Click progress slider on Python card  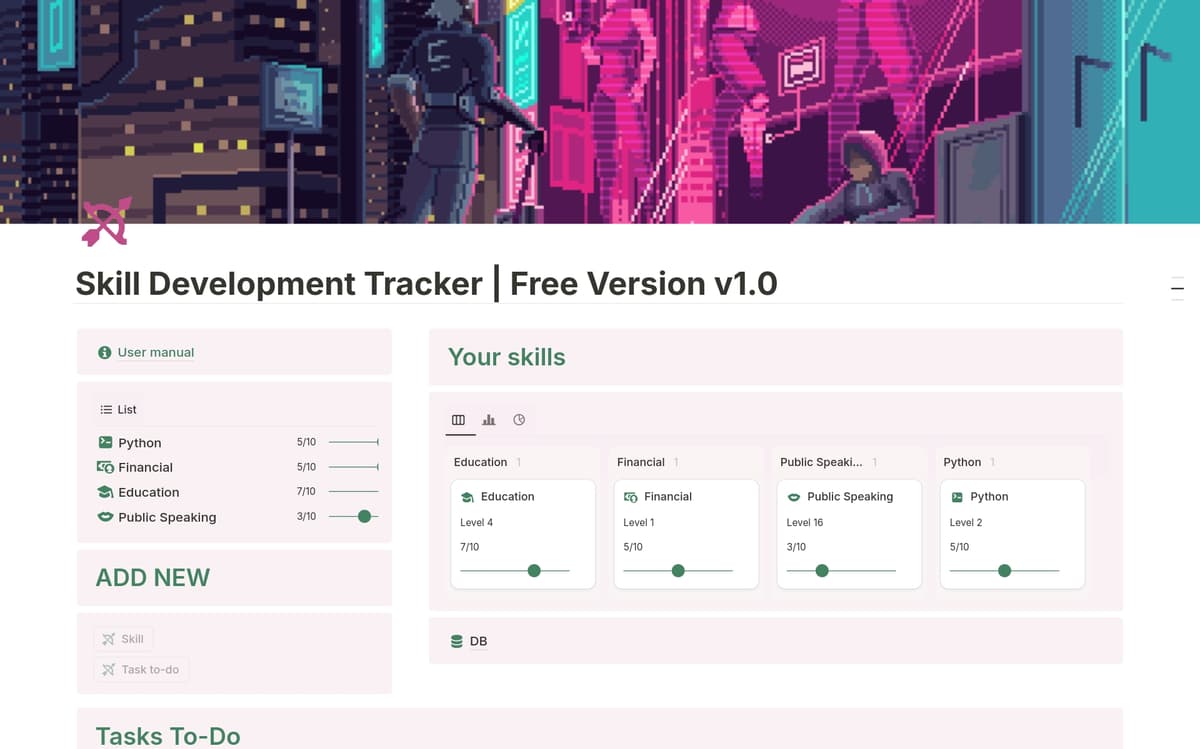pos(1004,571)
